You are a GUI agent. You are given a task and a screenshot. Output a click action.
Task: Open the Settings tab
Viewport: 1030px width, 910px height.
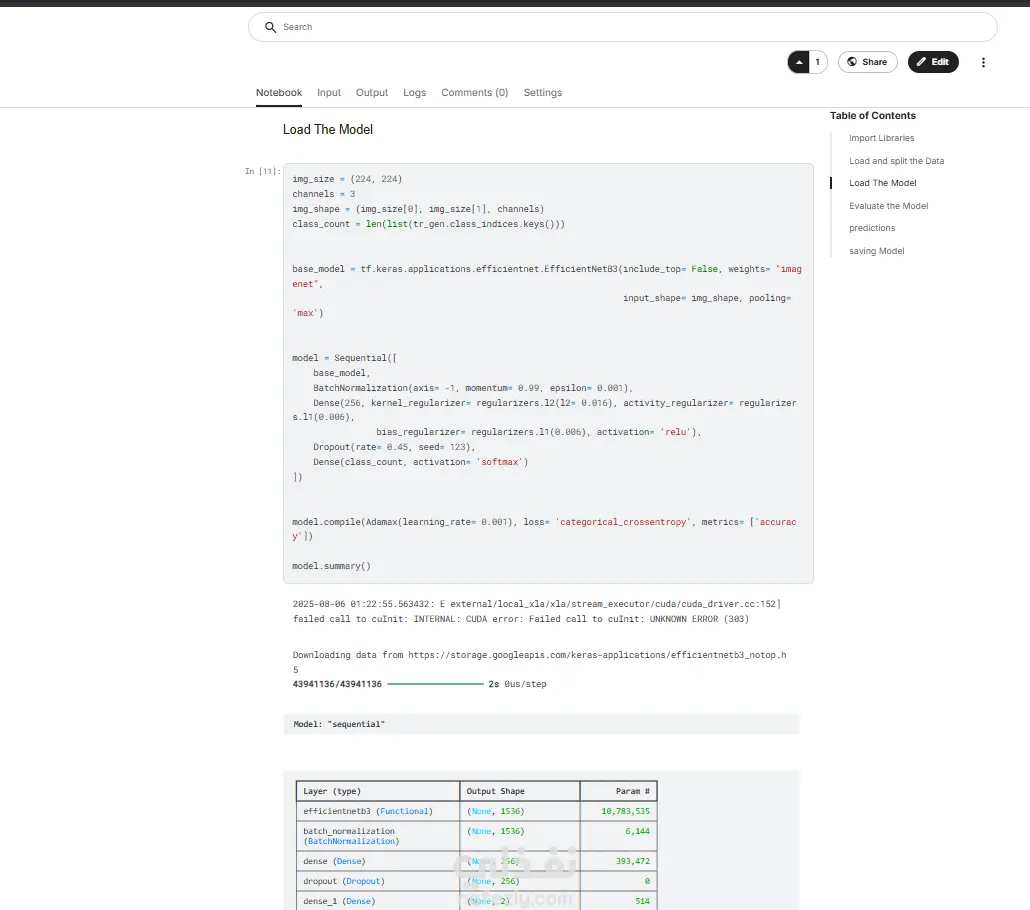tap(543, 93)
